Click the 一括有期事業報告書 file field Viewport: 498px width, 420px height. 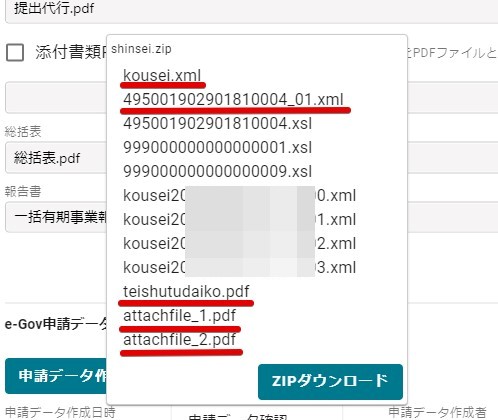click(x=56, y=217)
